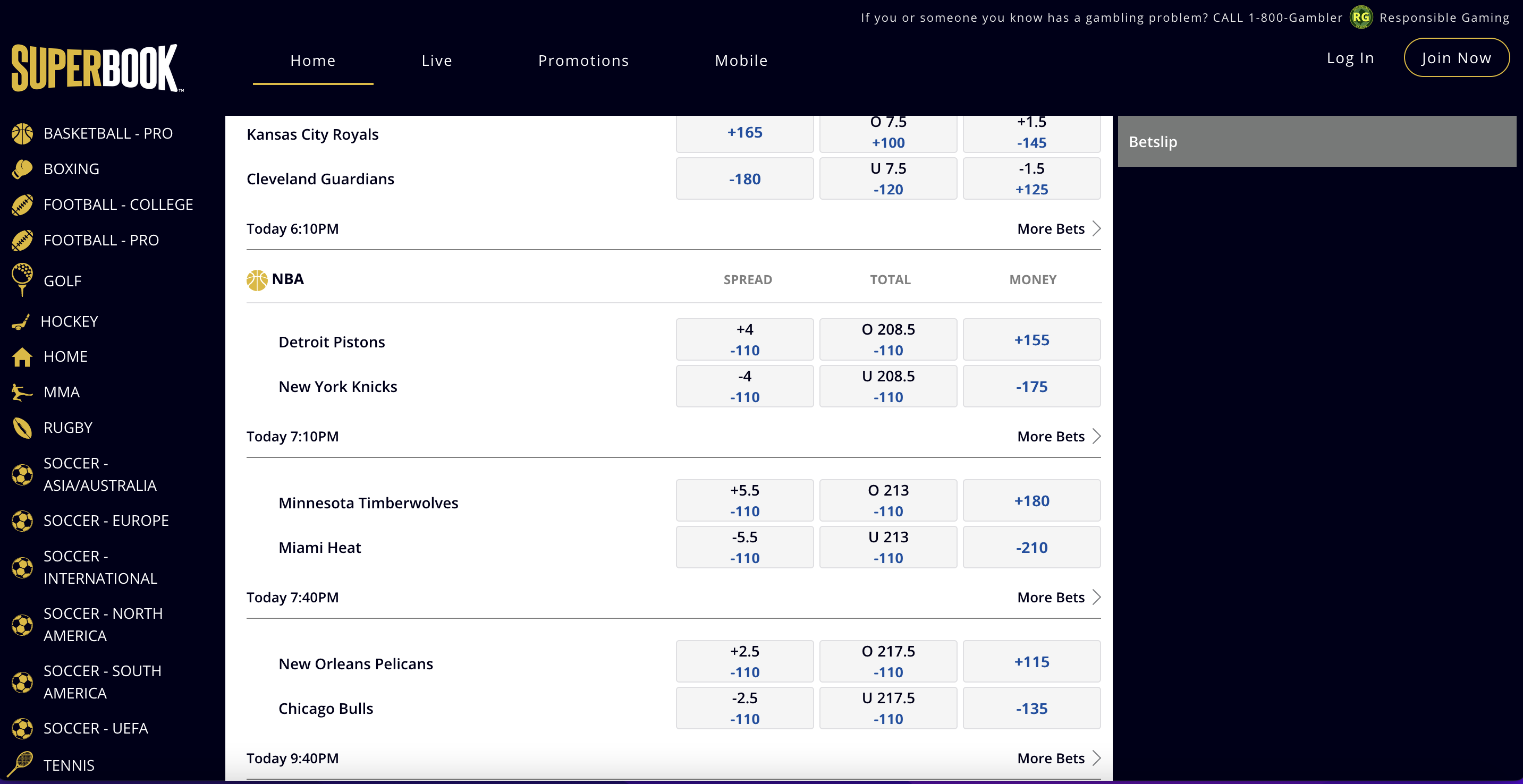Image resolution: width=1523 pixels, height=784 pixels.
Task: Click the boxing glove icon
Action: (x=22, y=169)
